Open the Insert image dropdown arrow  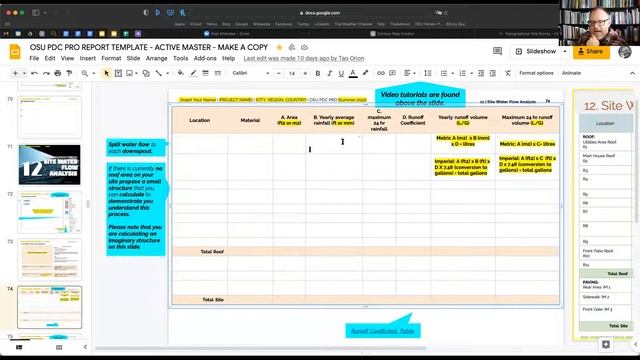point(136,73)
